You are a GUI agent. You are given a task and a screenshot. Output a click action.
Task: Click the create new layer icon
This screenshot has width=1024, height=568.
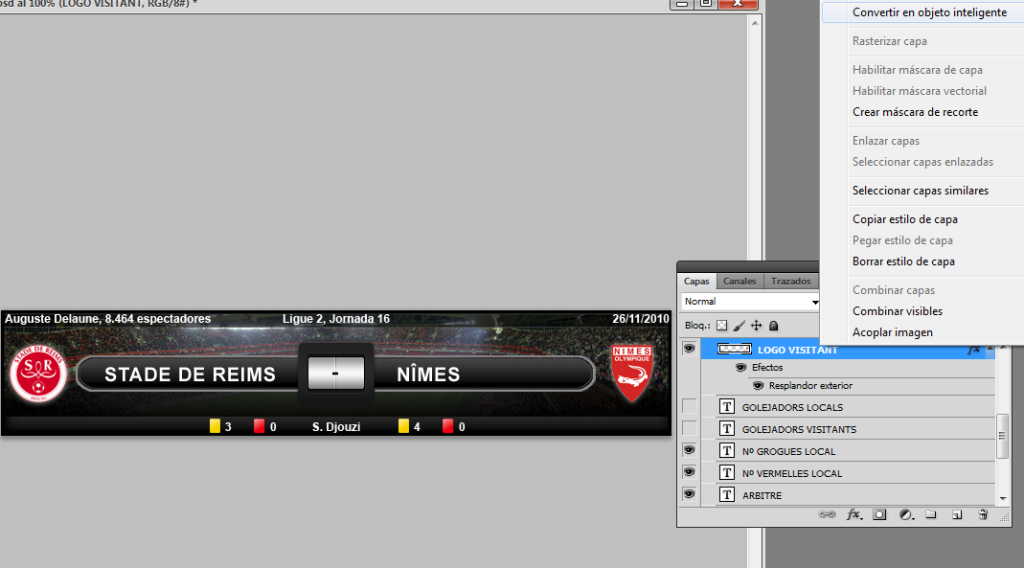pos(957,514)
